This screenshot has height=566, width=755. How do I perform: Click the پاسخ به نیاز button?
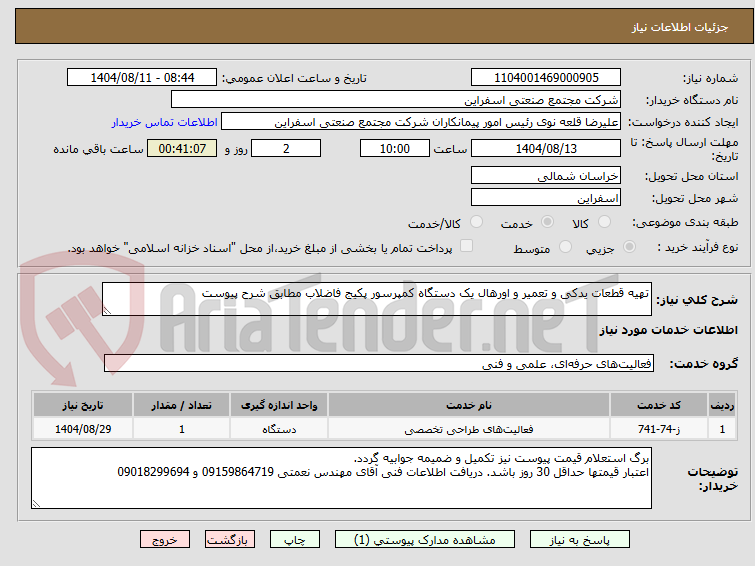click(580, 540)
